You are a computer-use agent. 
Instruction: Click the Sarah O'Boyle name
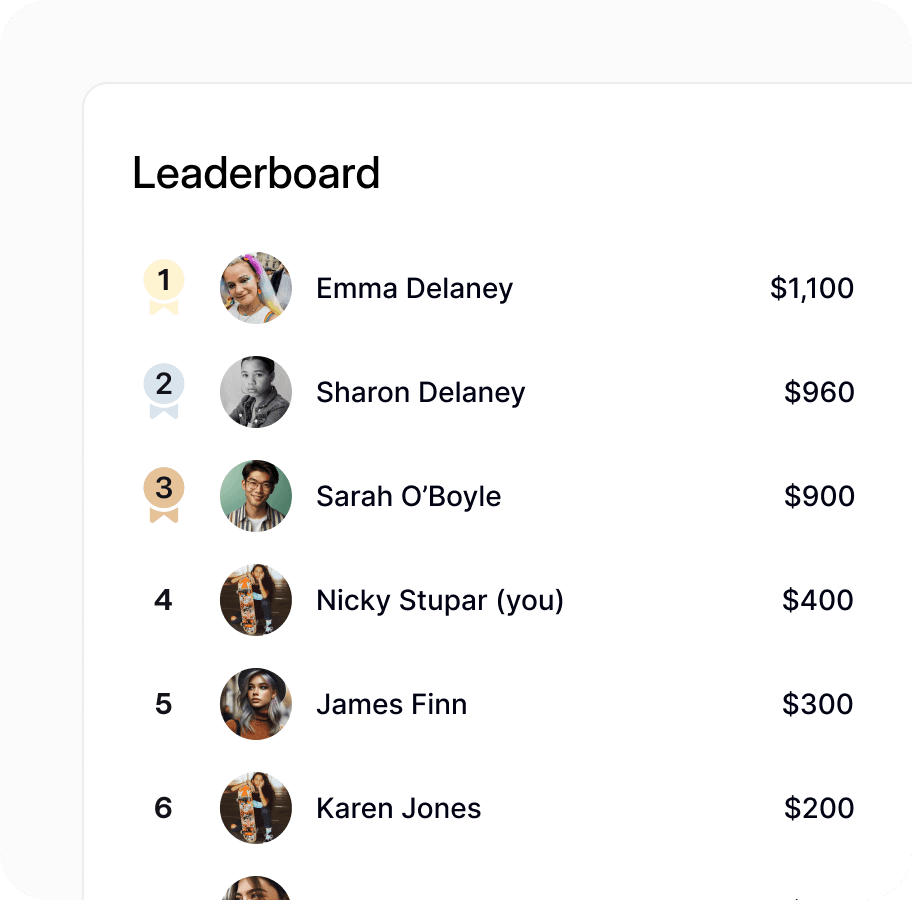(x=408, y=497)
